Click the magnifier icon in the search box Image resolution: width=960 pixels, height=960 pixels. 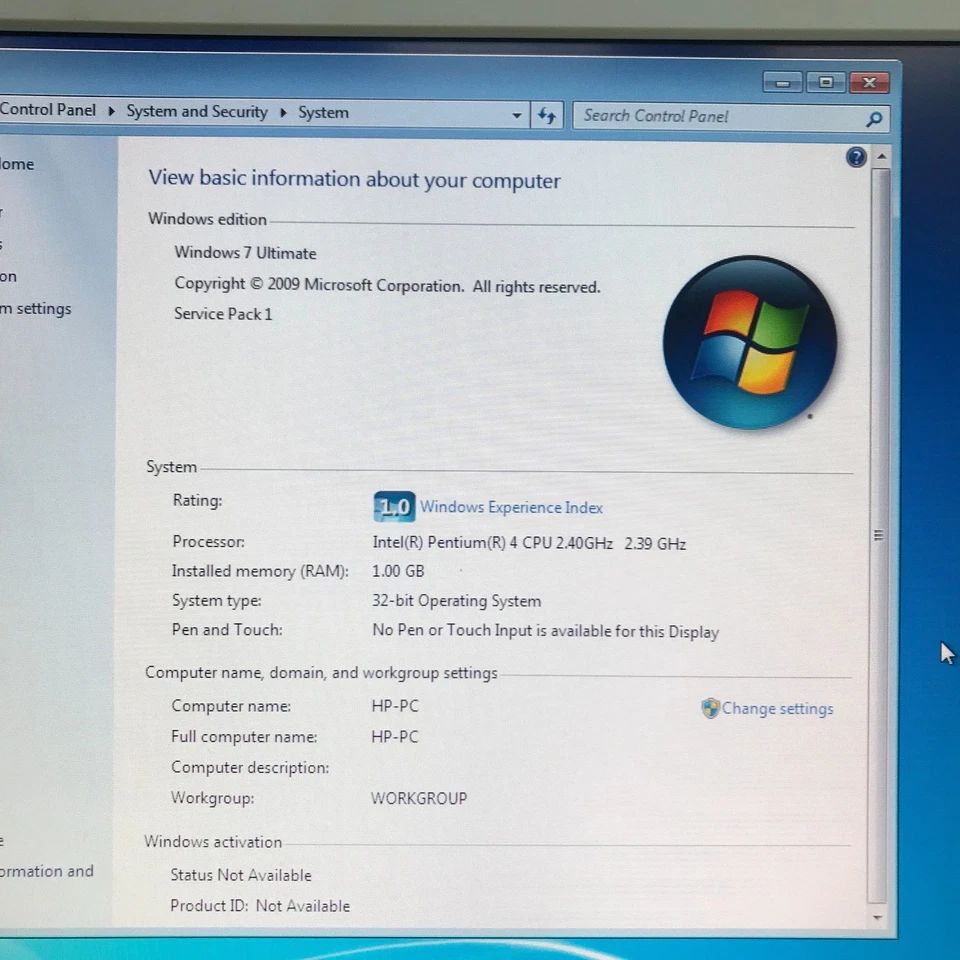tap(875, 118)
